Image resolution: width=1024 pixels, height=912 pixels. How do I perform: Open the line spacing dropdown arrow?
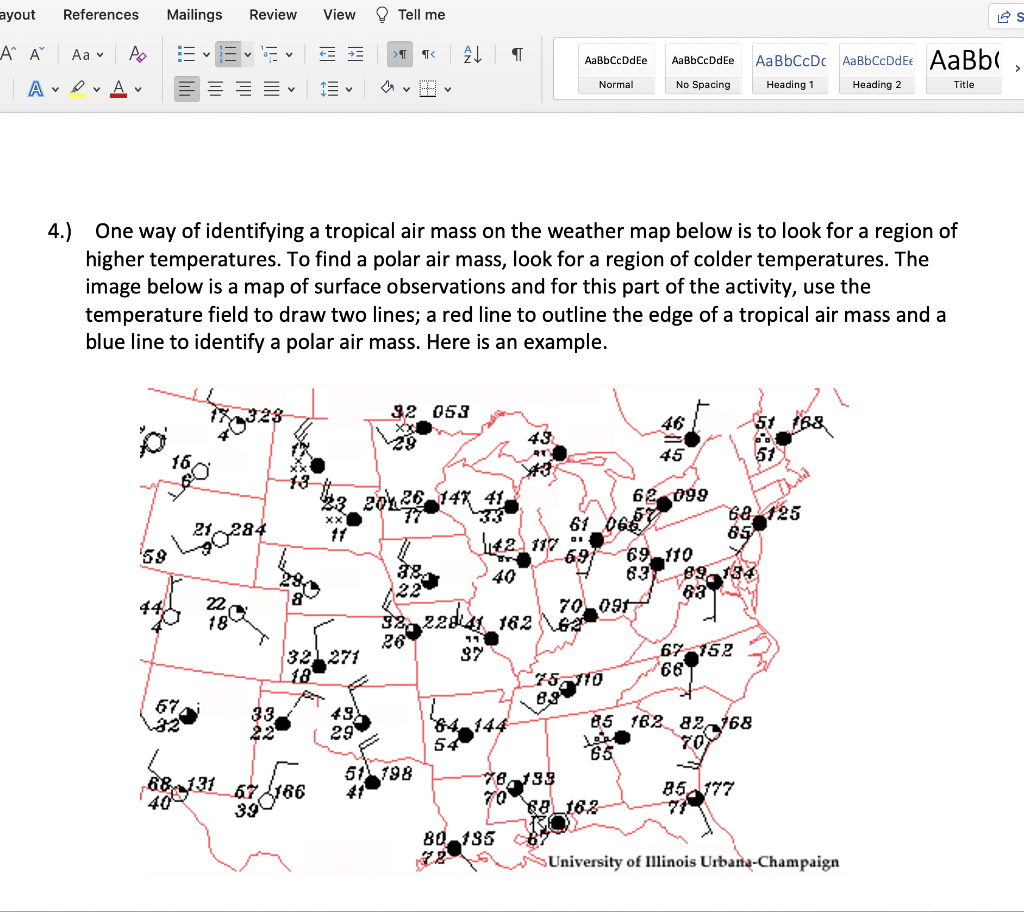(x=349, y=90)
